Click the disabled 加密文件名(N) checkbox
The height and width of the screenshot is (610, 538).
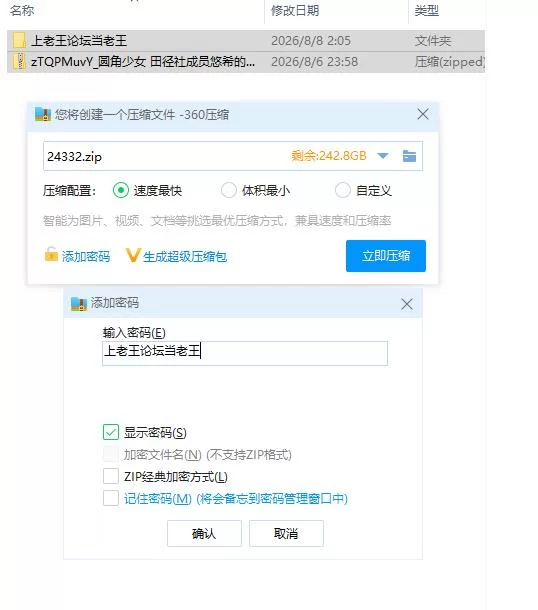click(111, 454)
